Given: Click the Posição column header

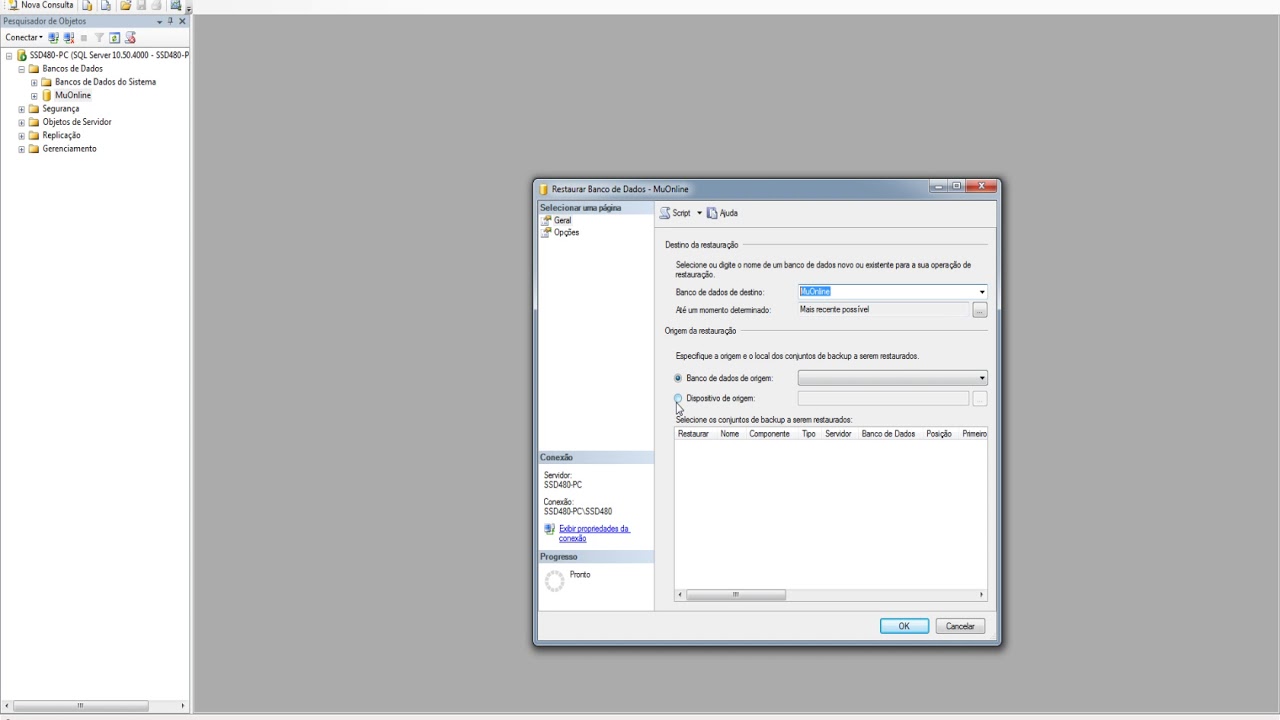Looking at the screenshot, I should pyautogui.click(x=939, y=434).
